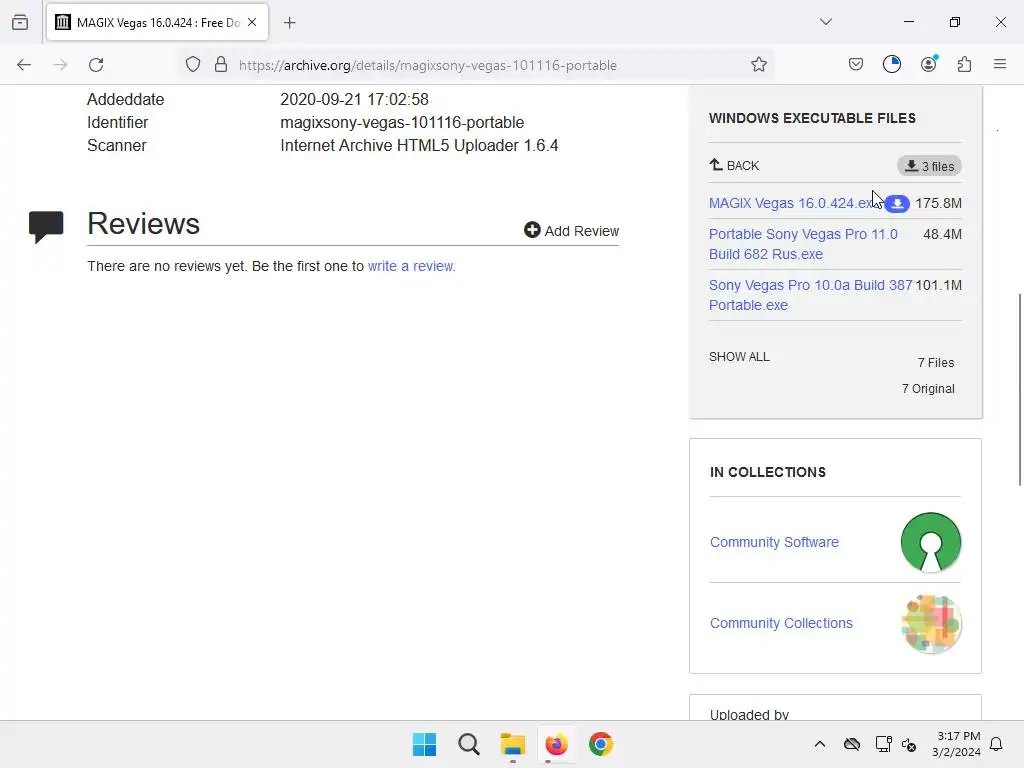Select Addeddate value 2020-09-21 17:02:58
The height and width of the screenshot is (768, 1024).
tap(355, 99)
